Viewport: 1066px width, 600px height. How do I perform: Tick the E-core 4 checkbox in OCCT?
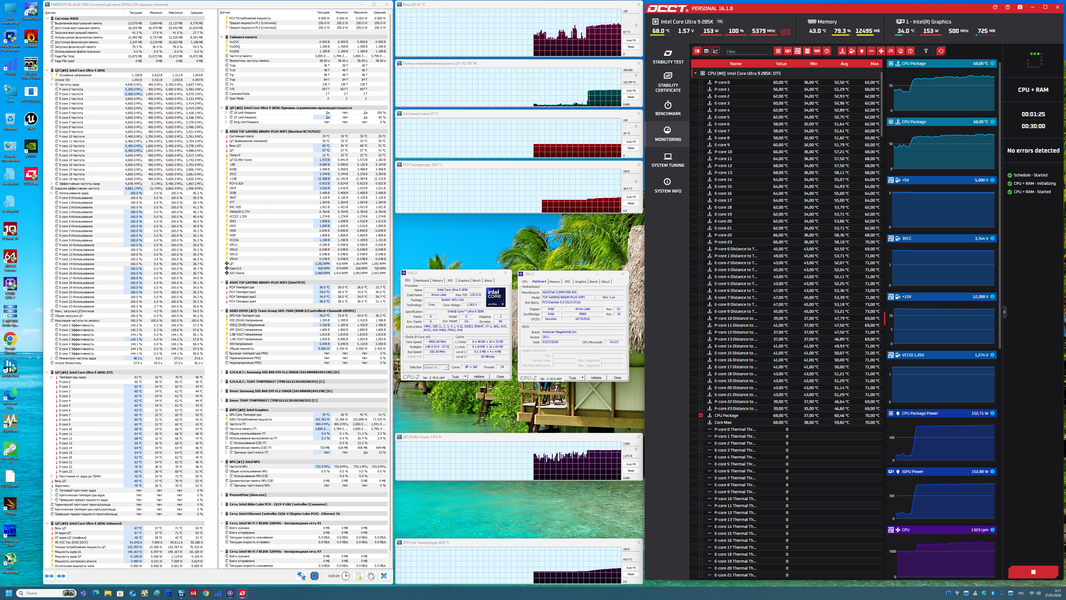700,109
